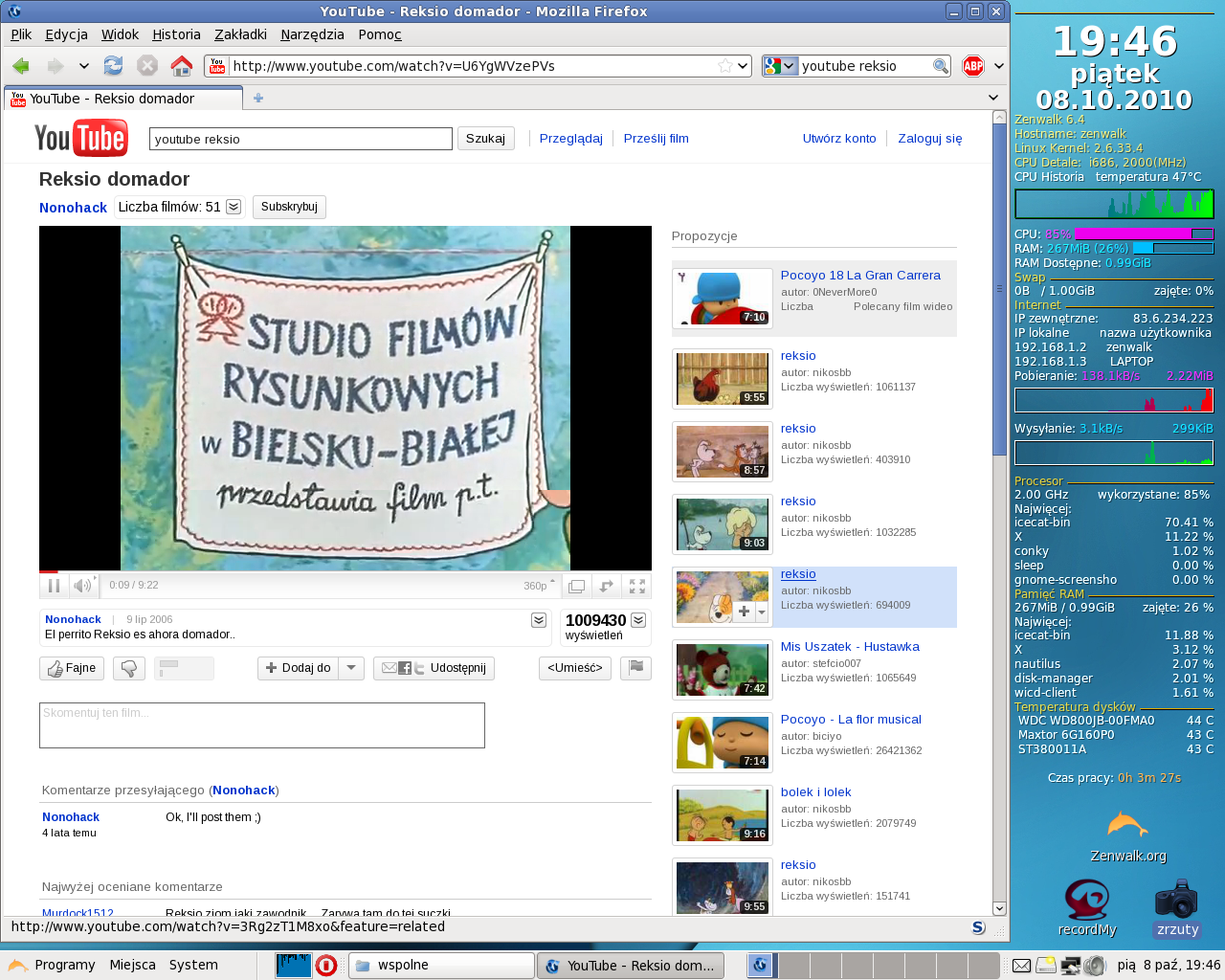Open the Zakładki menu
1225x980 pixels.
tap(240, 34)
